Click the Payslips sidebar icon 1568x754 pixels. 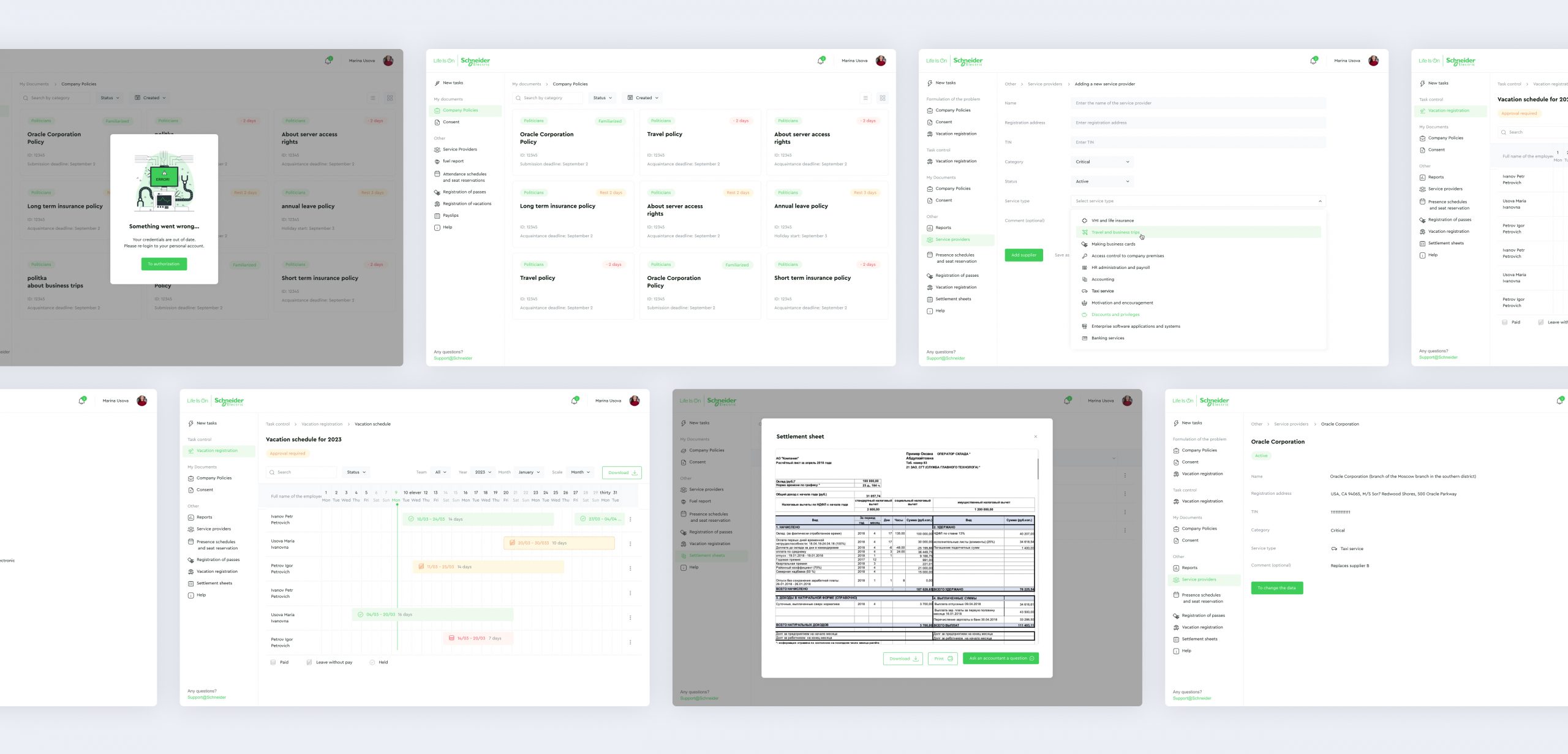tap(437, 216)
